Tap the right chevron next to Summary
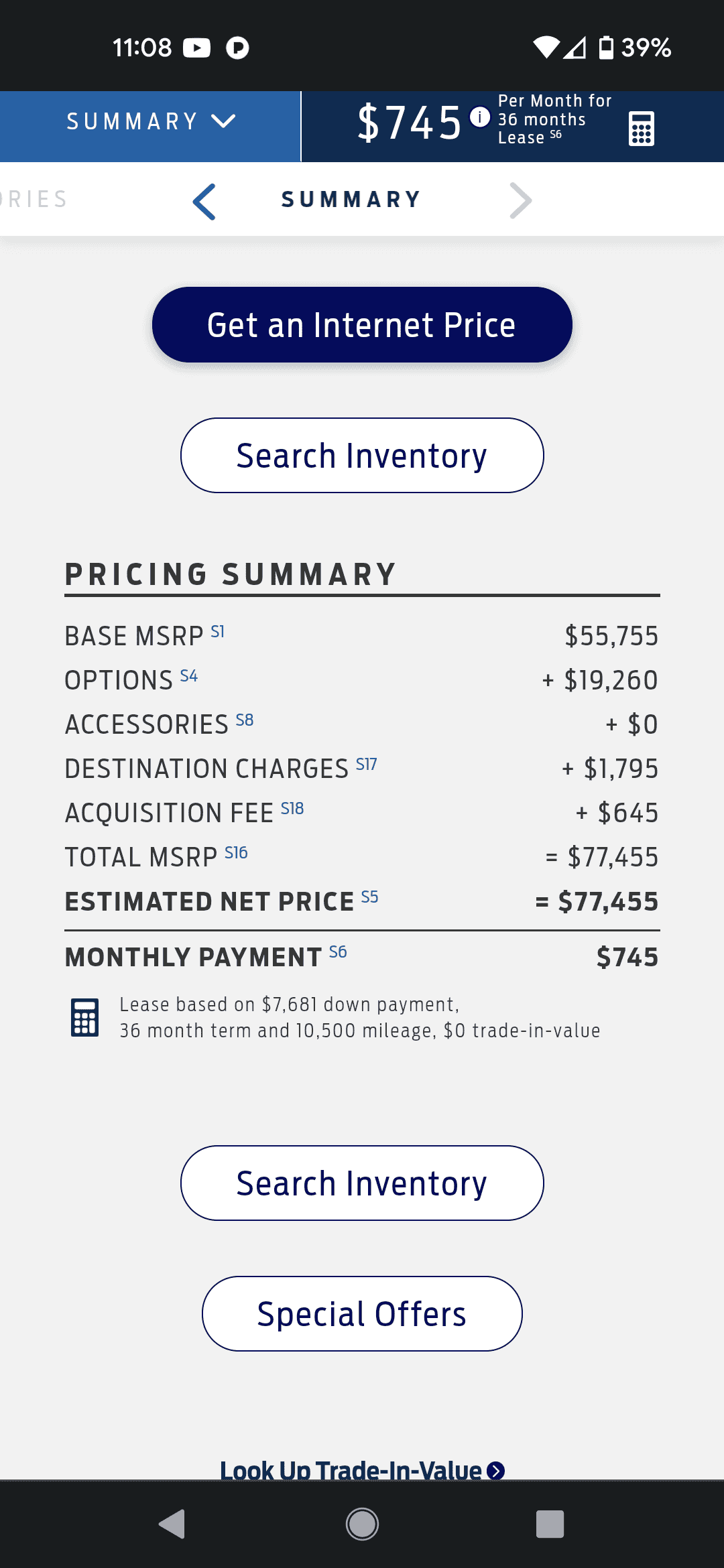The width and height of the screenshot is (724, 1568). click(x=520, y=200)
